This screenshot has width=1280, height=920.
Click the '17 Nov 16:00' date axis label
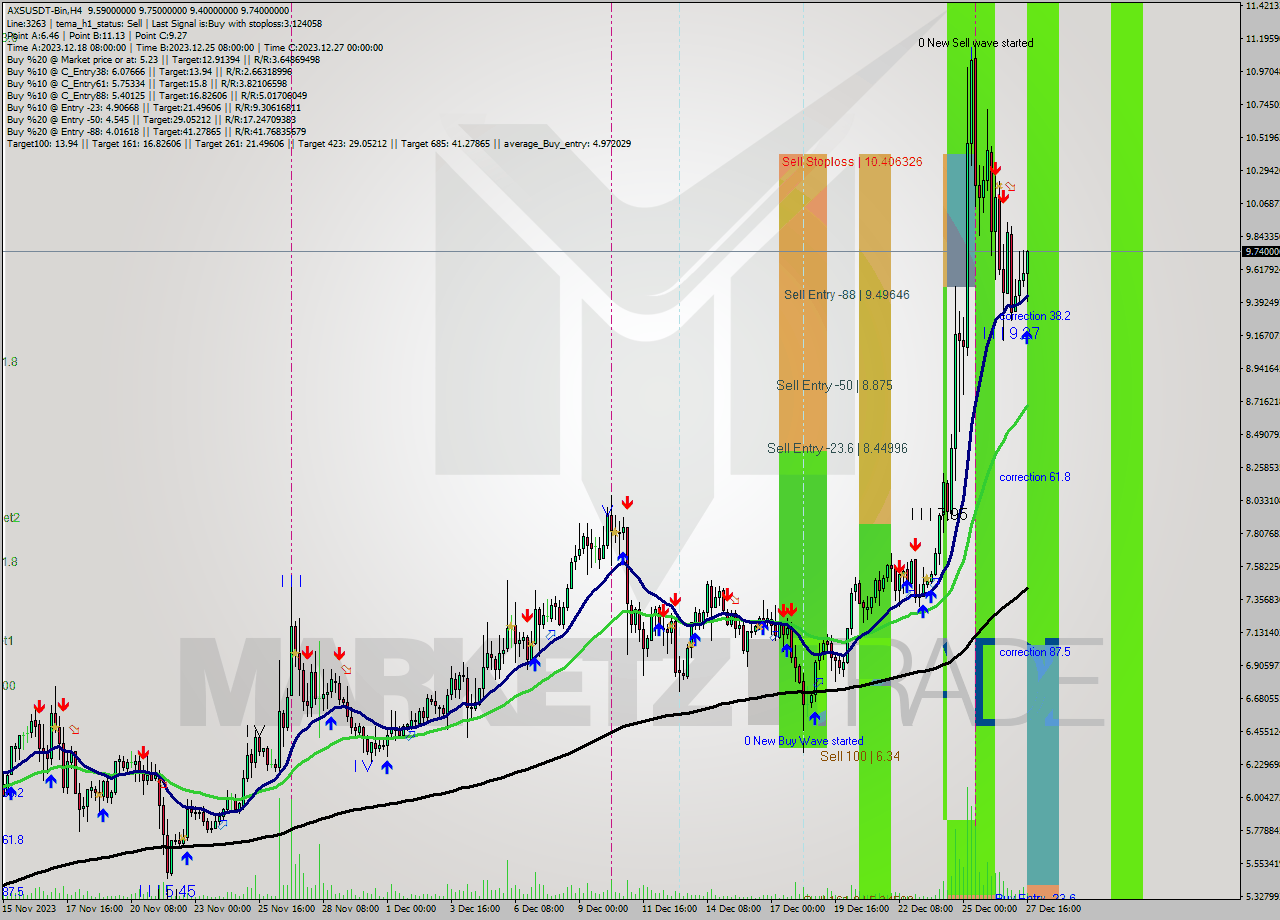pyautogui.click(x=93, y=909)
